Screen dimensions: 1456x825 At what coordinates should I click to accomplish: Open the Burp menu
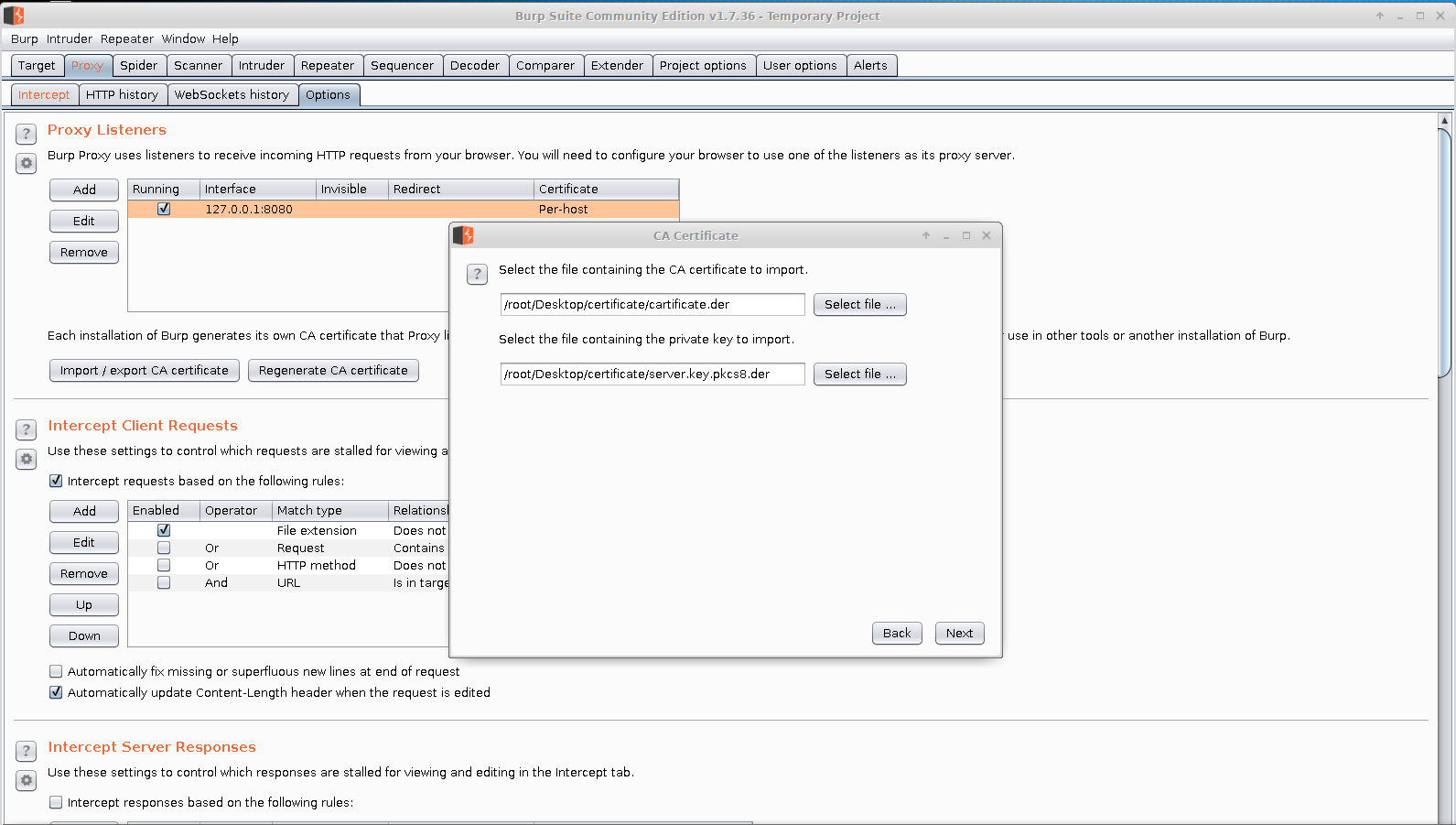point(25,38)
